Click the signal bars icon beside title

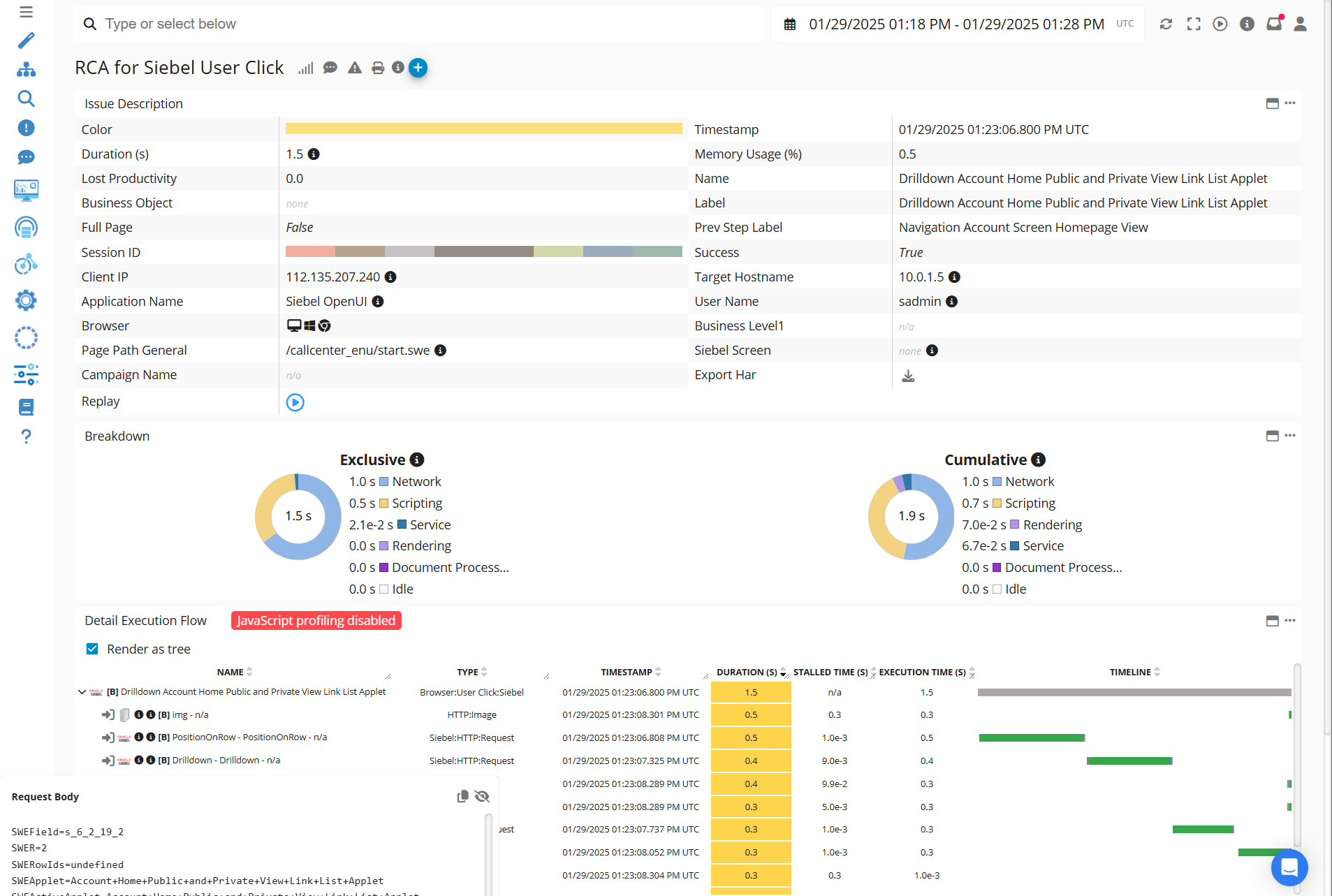pyautogui.click(x=306, y=68)
